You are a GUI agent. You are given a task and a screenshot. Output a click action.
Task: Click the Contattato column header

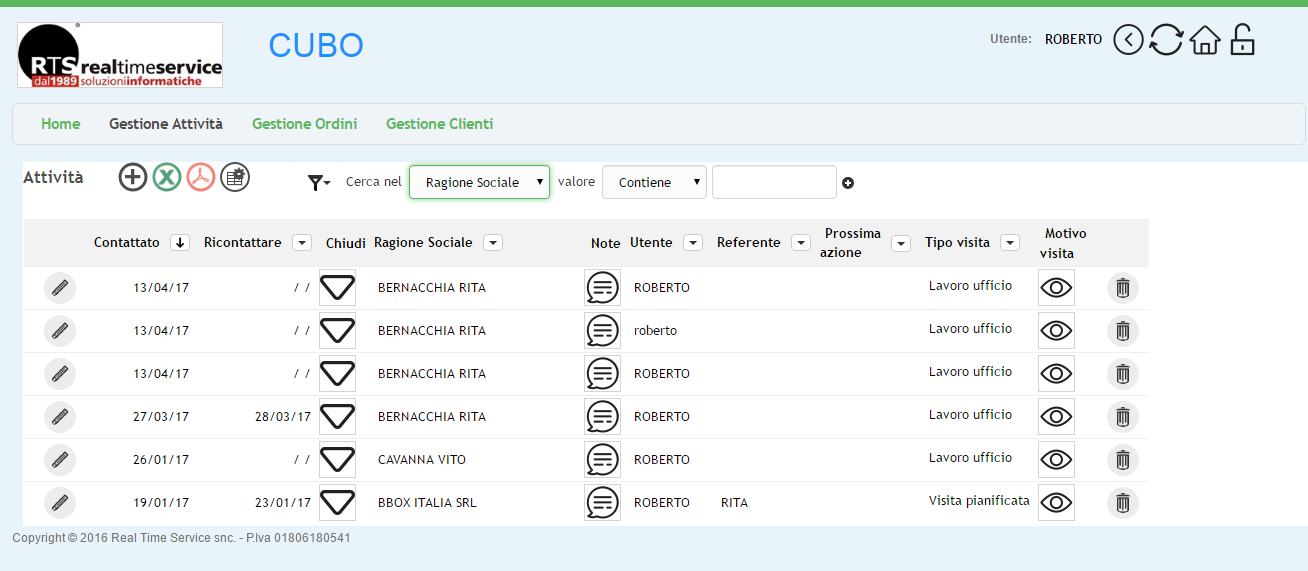coord(127,243)
